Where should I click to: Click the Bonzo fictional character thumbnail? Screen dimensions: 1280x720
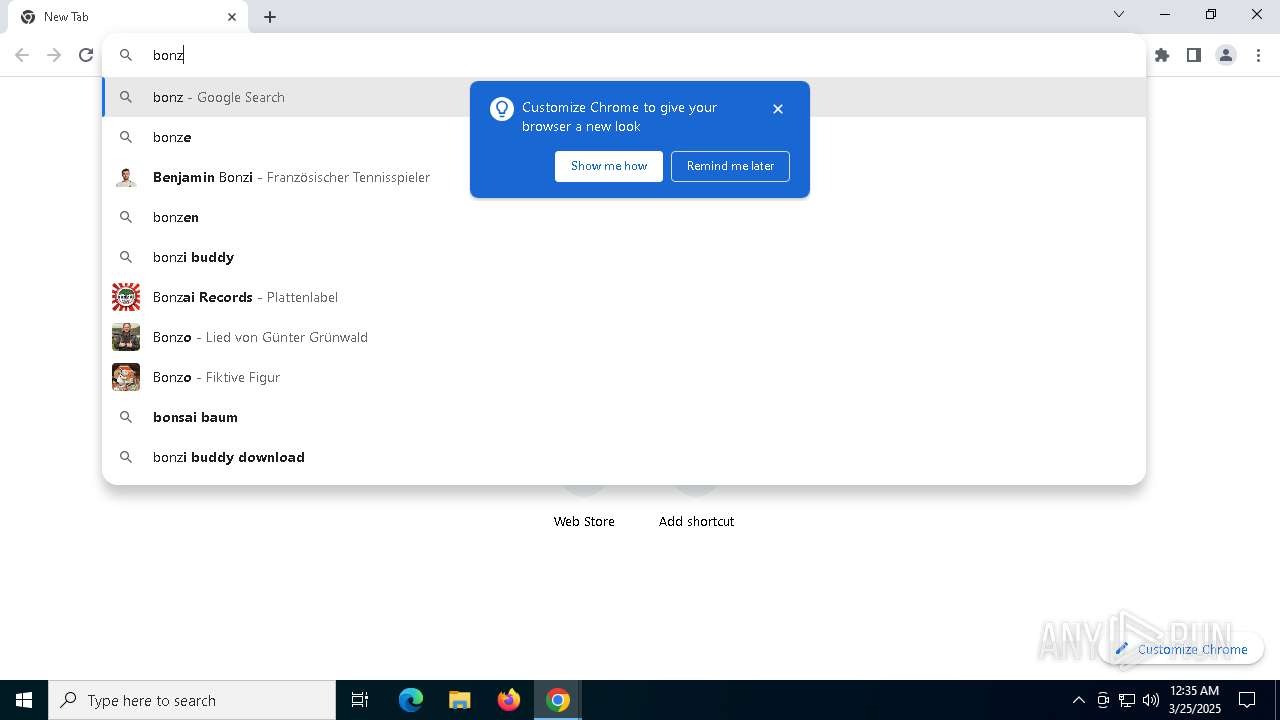(126, 377)
